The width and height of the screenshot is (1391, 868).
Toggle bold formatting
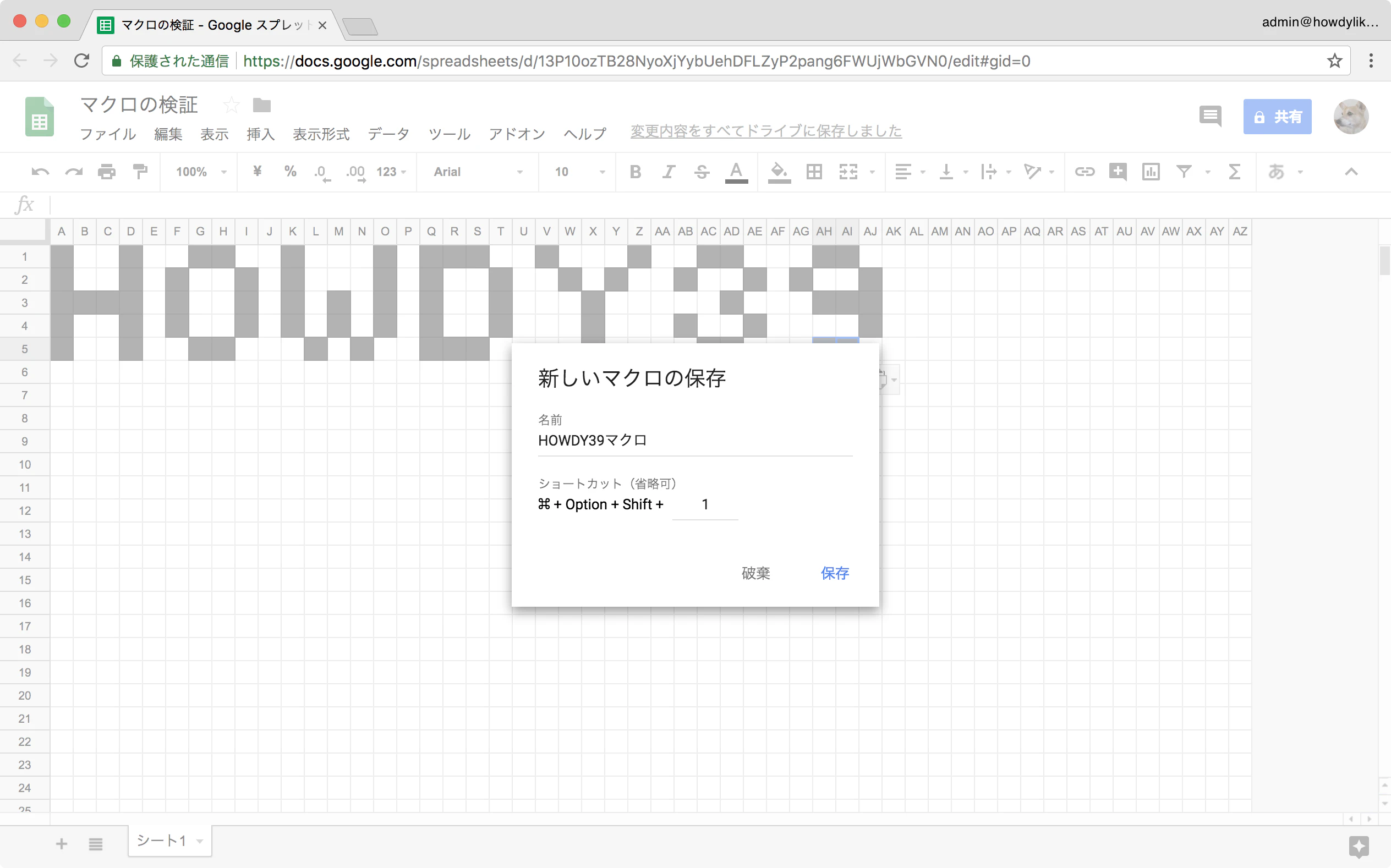[635, 172]
